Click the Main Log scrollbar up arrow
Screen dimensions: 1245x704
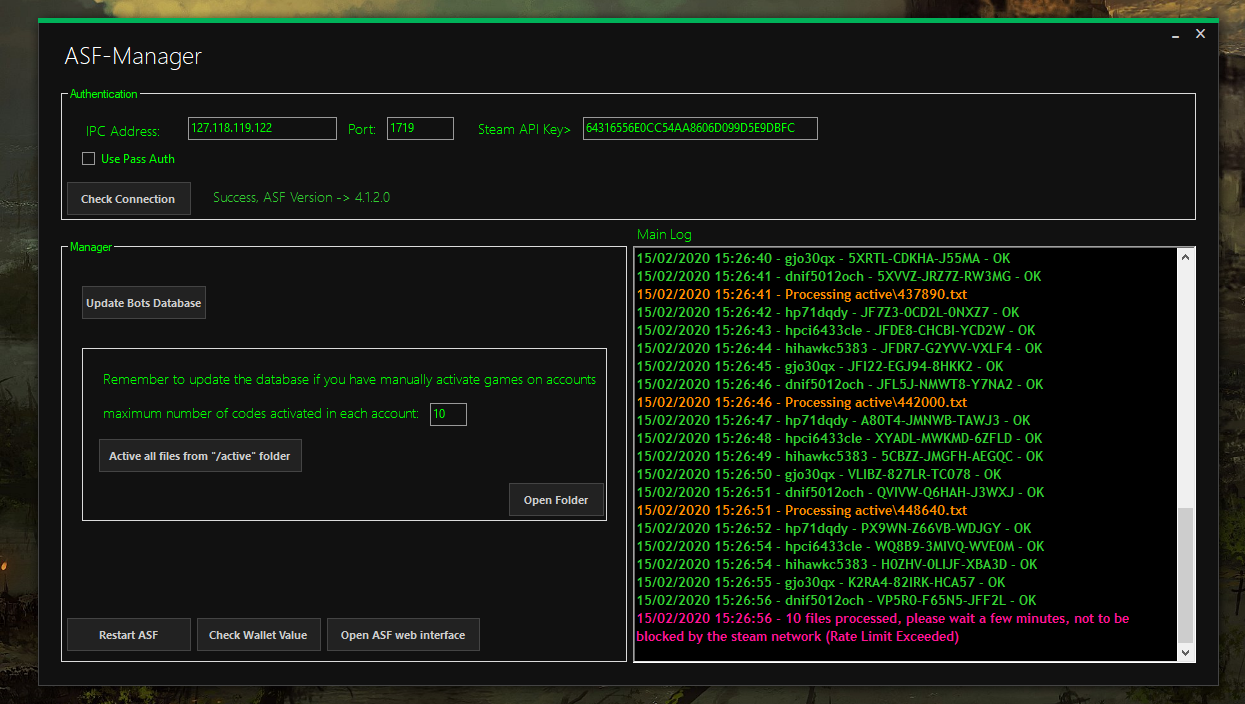point(1186,257)
